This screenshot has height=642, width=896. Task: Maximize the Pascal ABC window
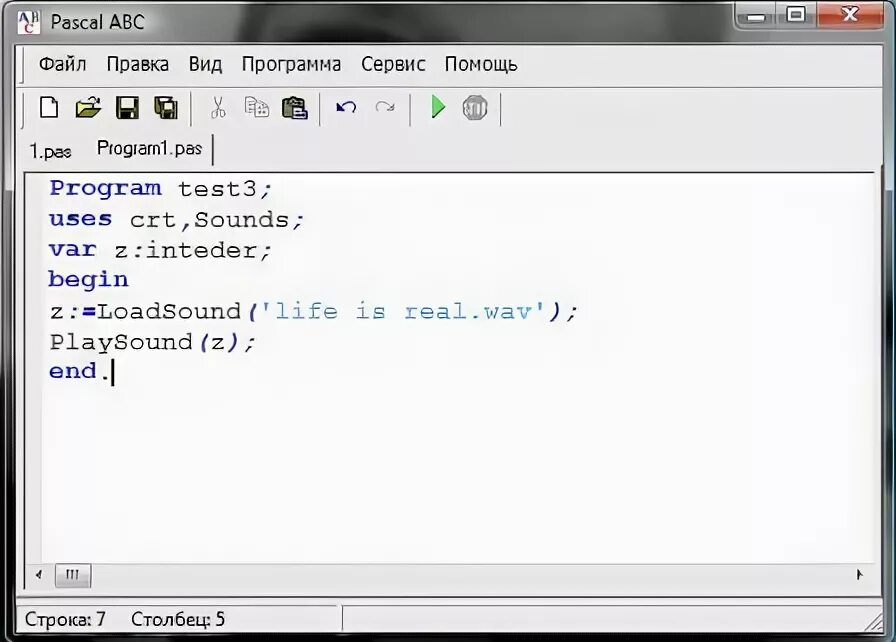click(x=796, y=15)
